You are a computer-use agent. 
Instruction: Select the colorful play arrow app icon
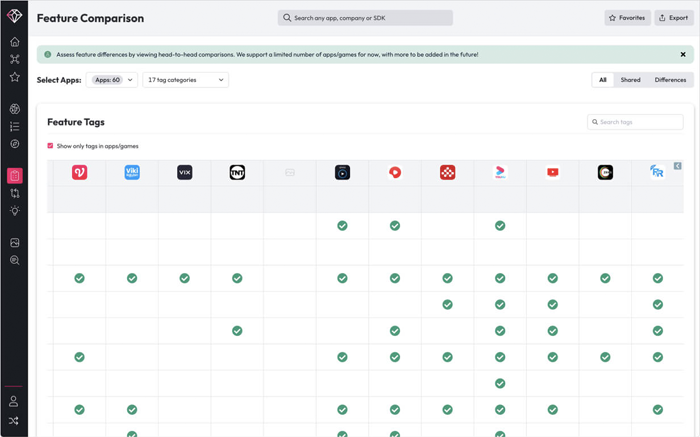coord(500,172)
